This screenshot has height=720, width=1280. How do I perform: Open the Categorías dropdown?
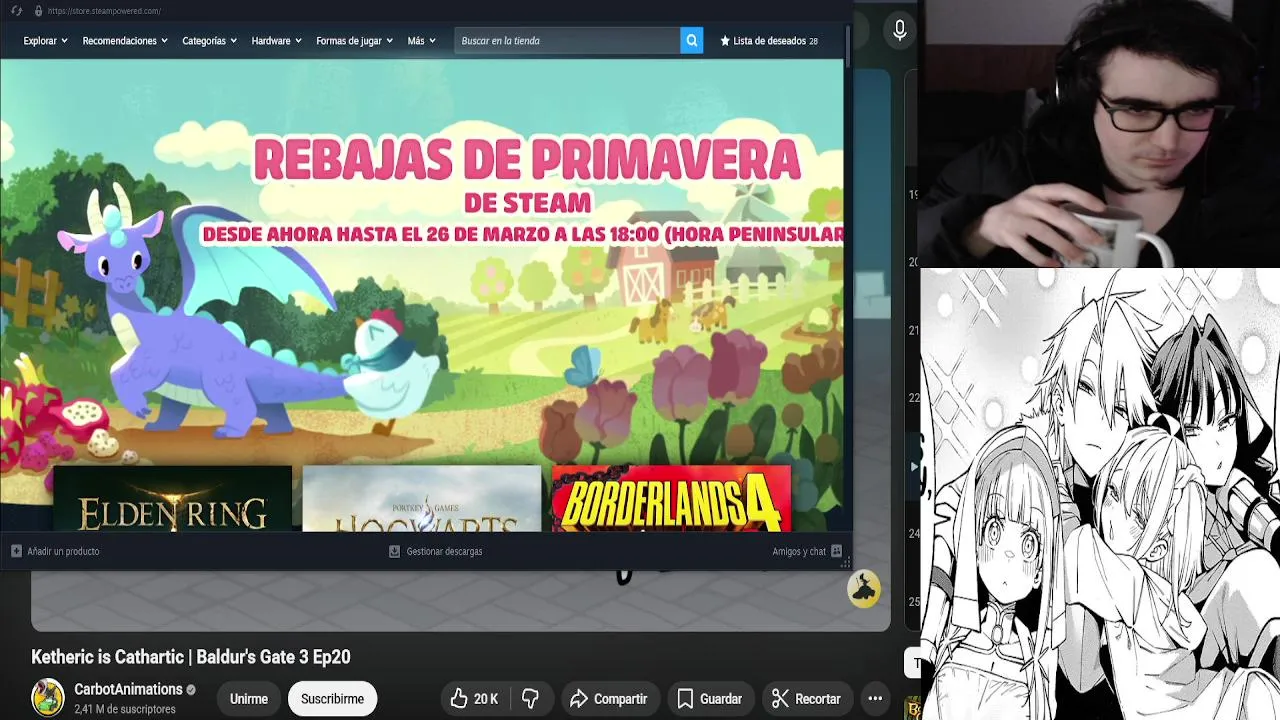point(209,41)
